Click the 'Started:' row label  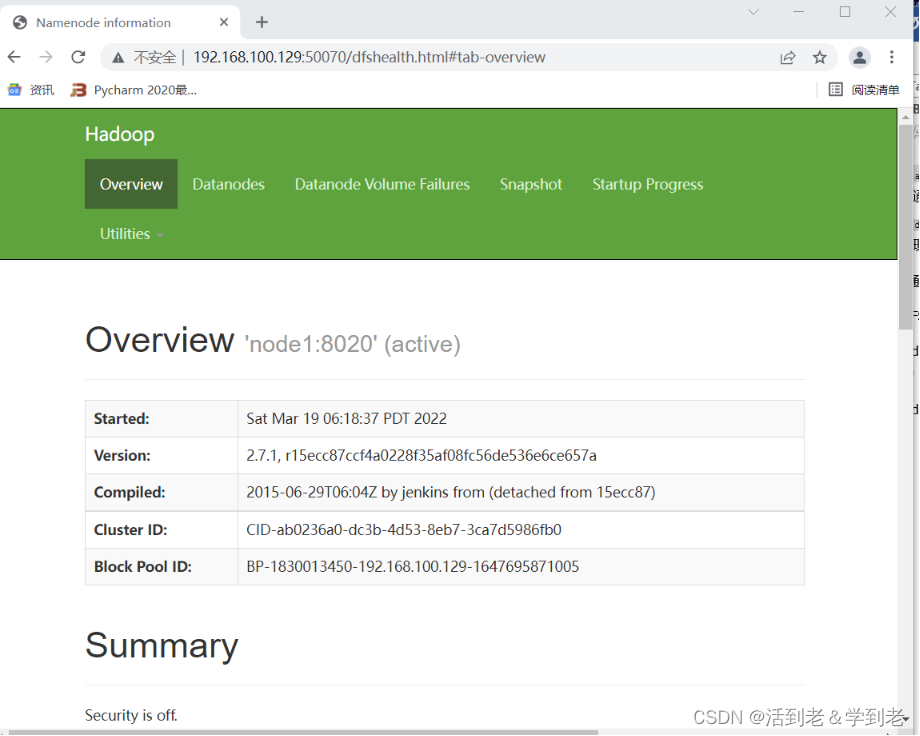(121, 418)
